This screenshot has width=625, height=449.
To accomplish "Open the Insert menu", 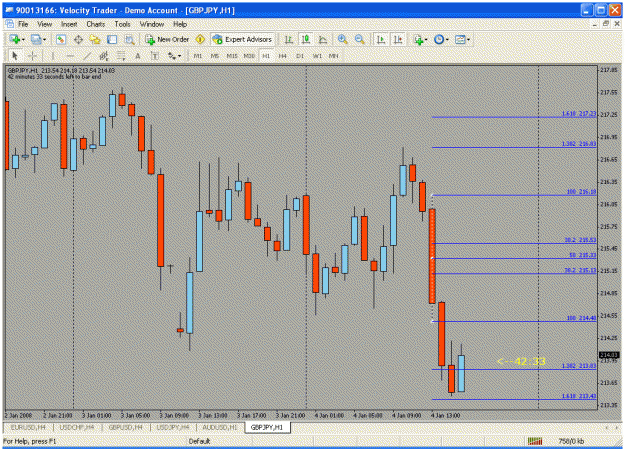I will (69, 24).
